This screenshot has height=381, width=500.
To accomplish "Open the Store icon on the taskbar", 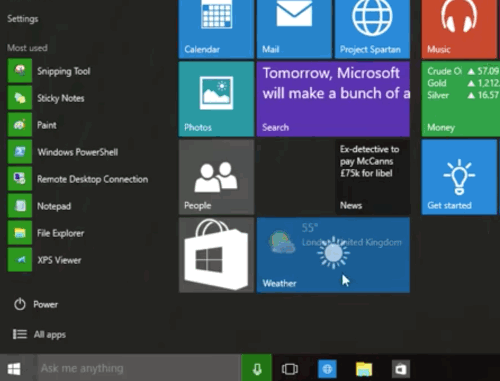I will tap(400, 369).
